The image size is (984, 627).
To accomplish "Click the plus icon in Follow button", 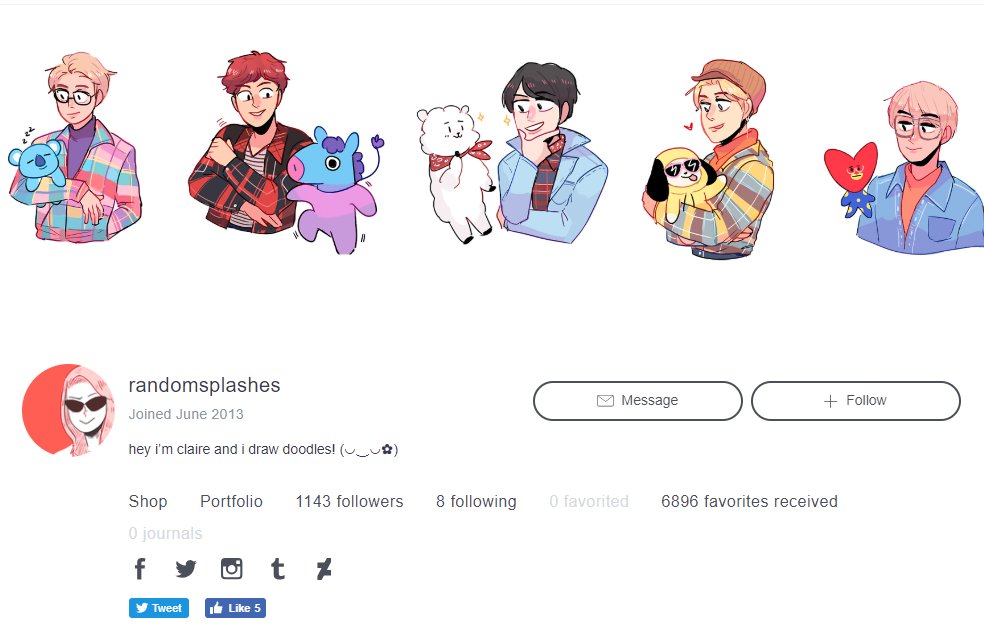I will point(830,401).
